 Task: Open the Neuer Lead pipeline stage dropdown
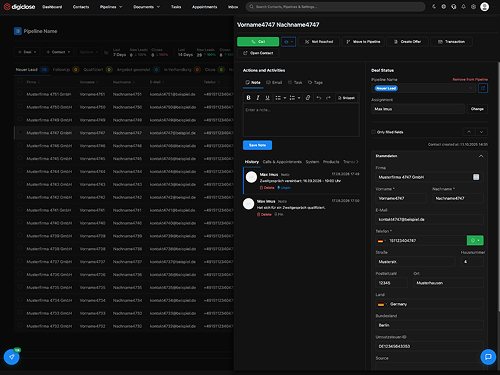[x=424, y=88]
